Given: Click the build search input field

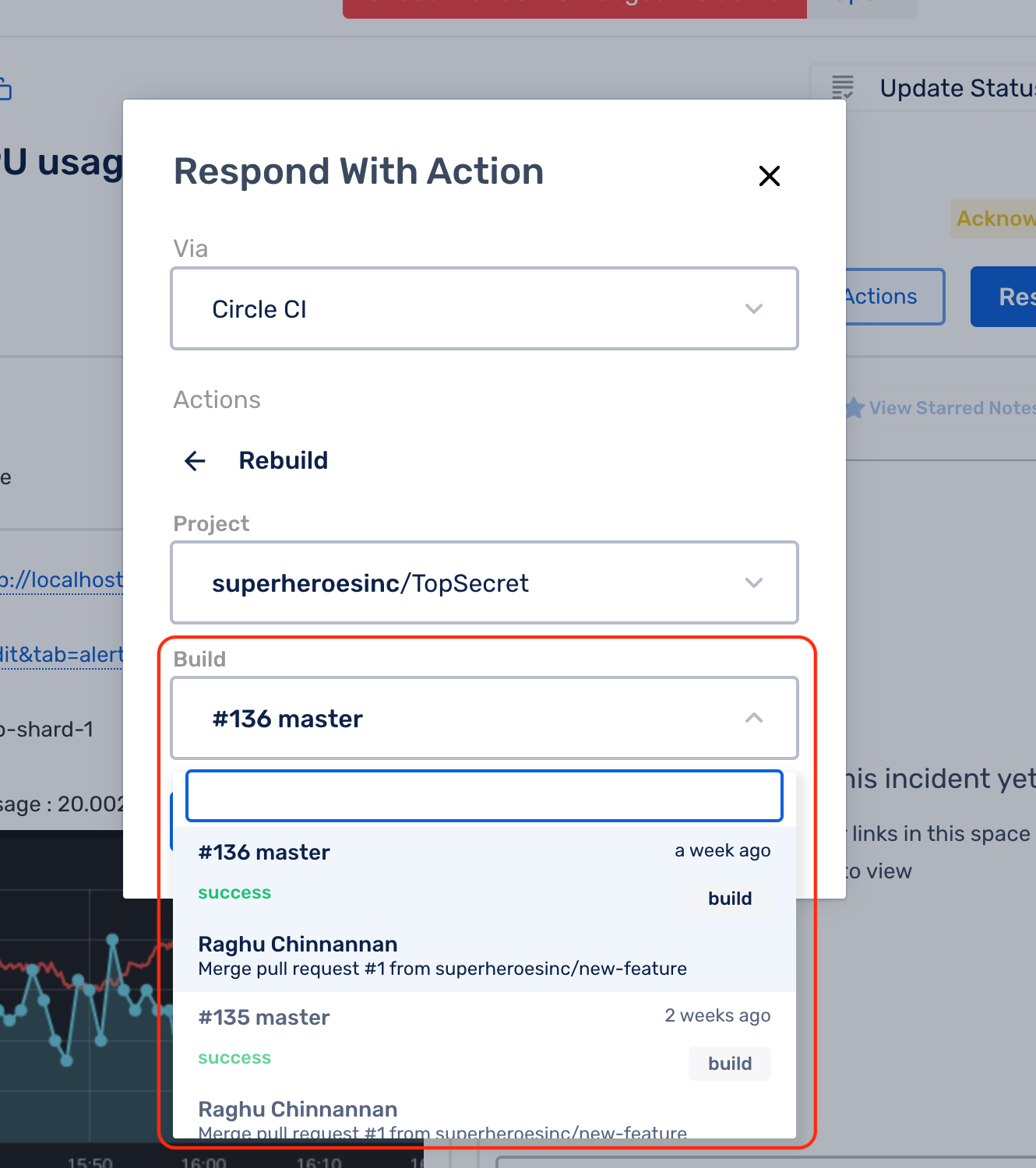Looking at the screenshot, I should tap(484, 795).
